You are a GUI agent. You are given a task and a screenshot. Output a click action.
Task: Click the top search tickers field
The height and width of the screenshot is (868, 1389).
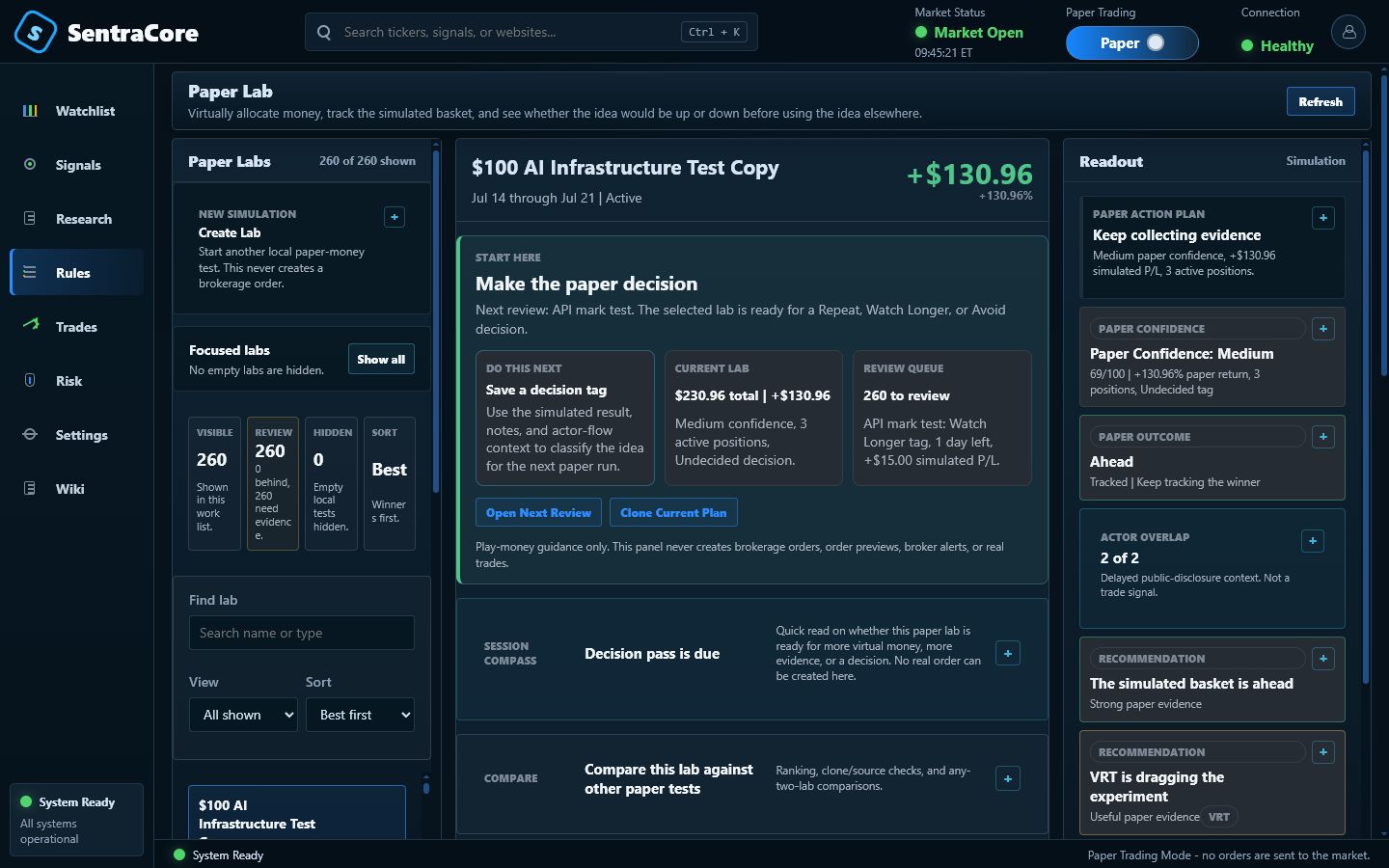pyautogui.click(x=531, y=32)
